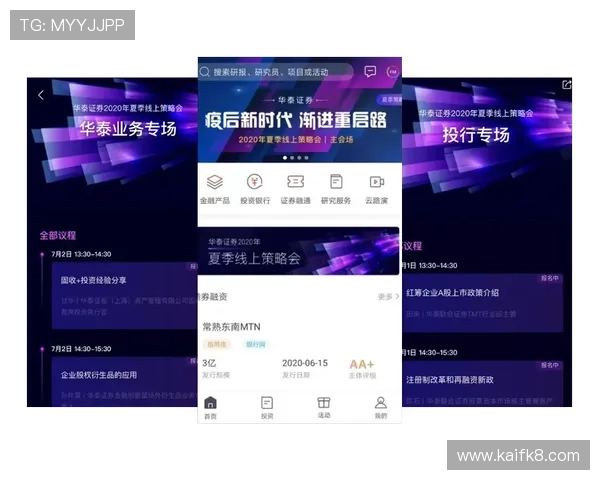Tap the blue tag under 常熟东南MTN
Screen dimensions: 600x480
click(x=256, y=344)
